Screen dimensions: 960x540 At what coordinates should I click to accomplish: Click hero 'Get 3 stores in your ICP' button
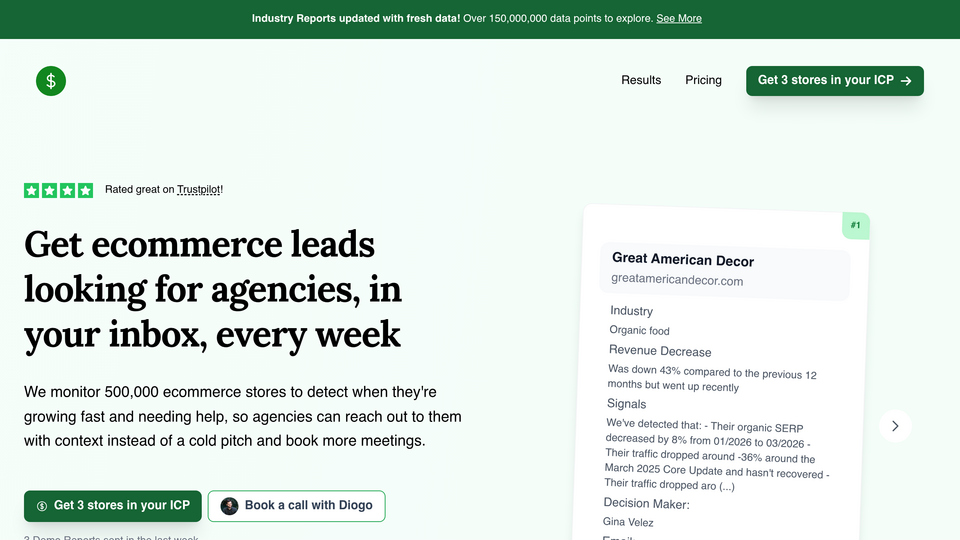(x=113, y=506)
